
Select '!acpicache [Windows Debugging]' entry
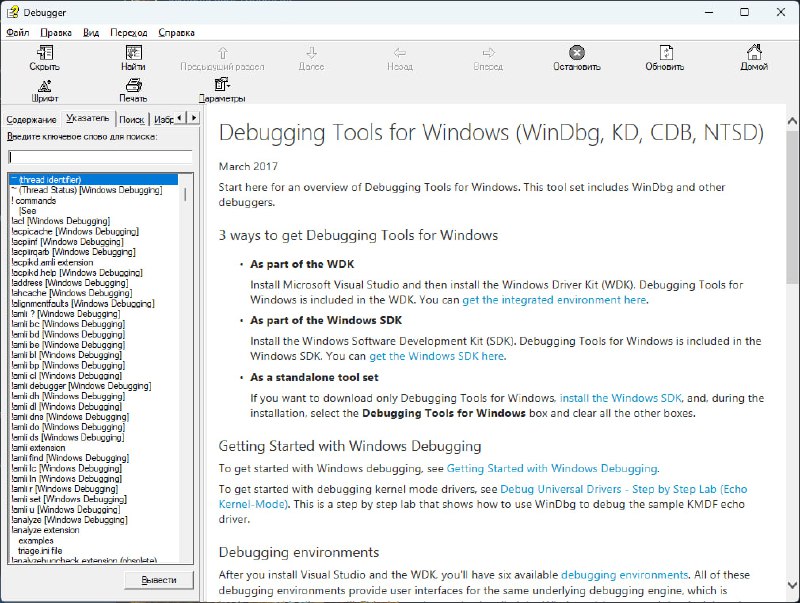pyautogui.click(x=74, y=231)
